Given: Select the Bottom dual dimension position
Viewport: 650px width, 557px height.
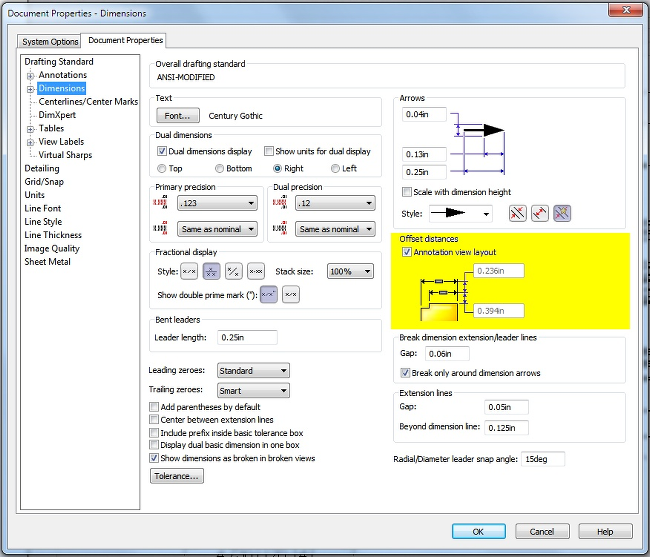Looking at the screenshot, I should pos(219,168).
